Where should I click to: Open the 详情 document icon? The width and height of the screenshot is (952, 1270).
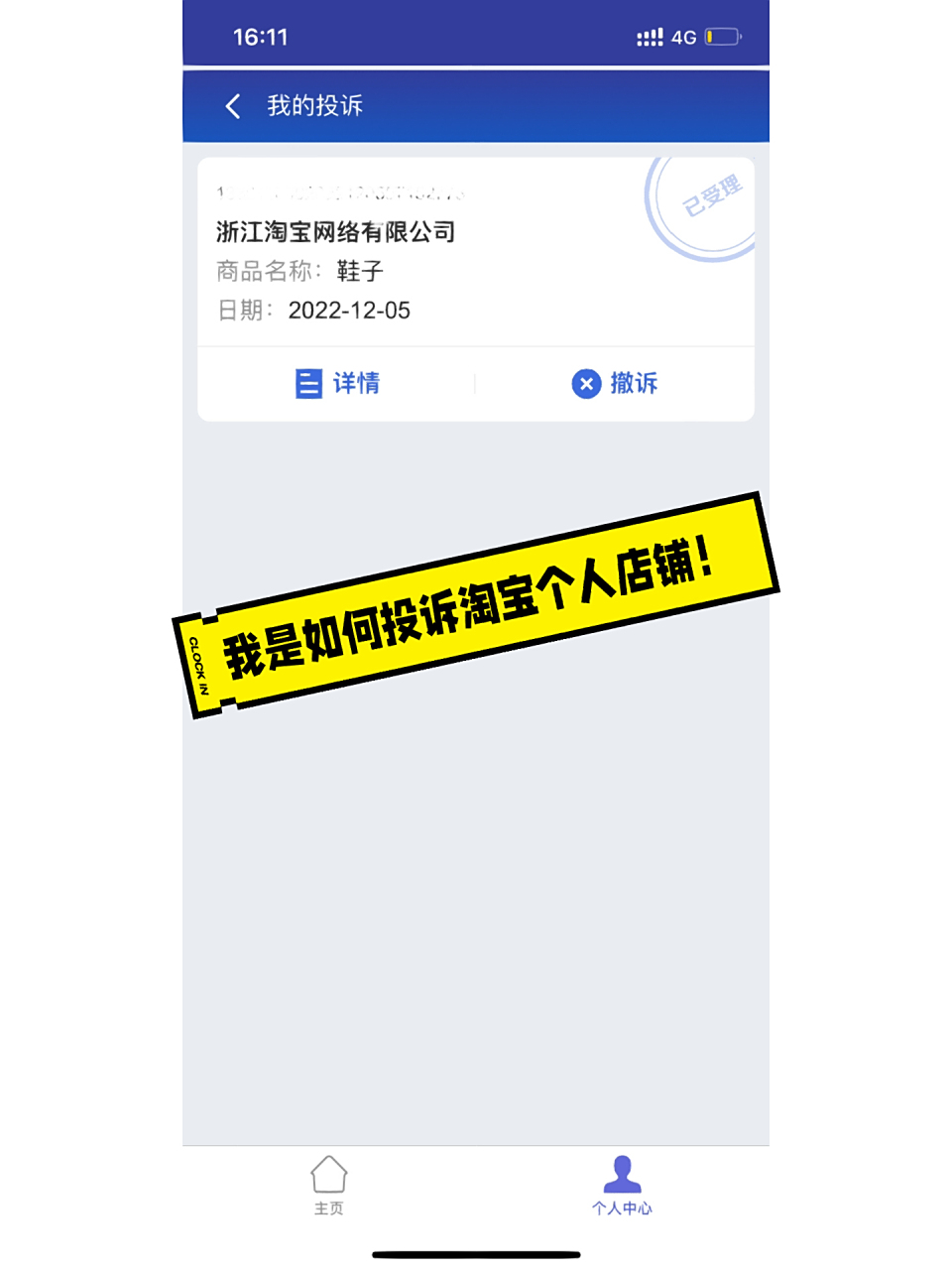tap(308, 383)
